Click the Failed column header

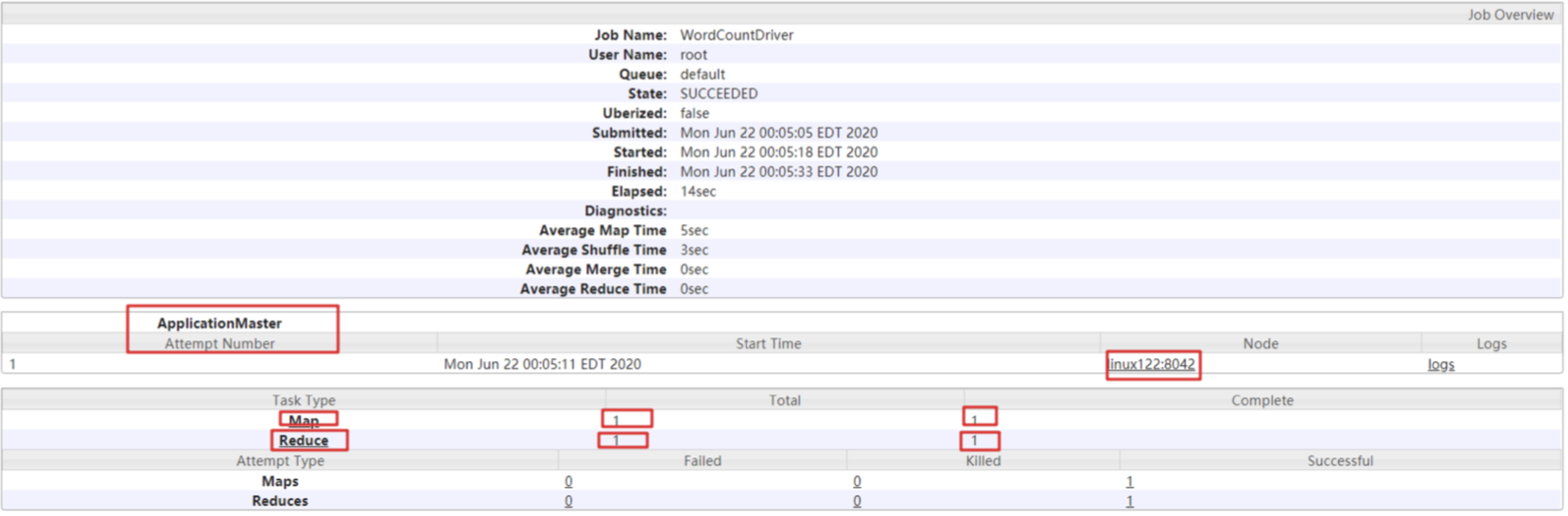pyautogui.click(x=703, y=461)
